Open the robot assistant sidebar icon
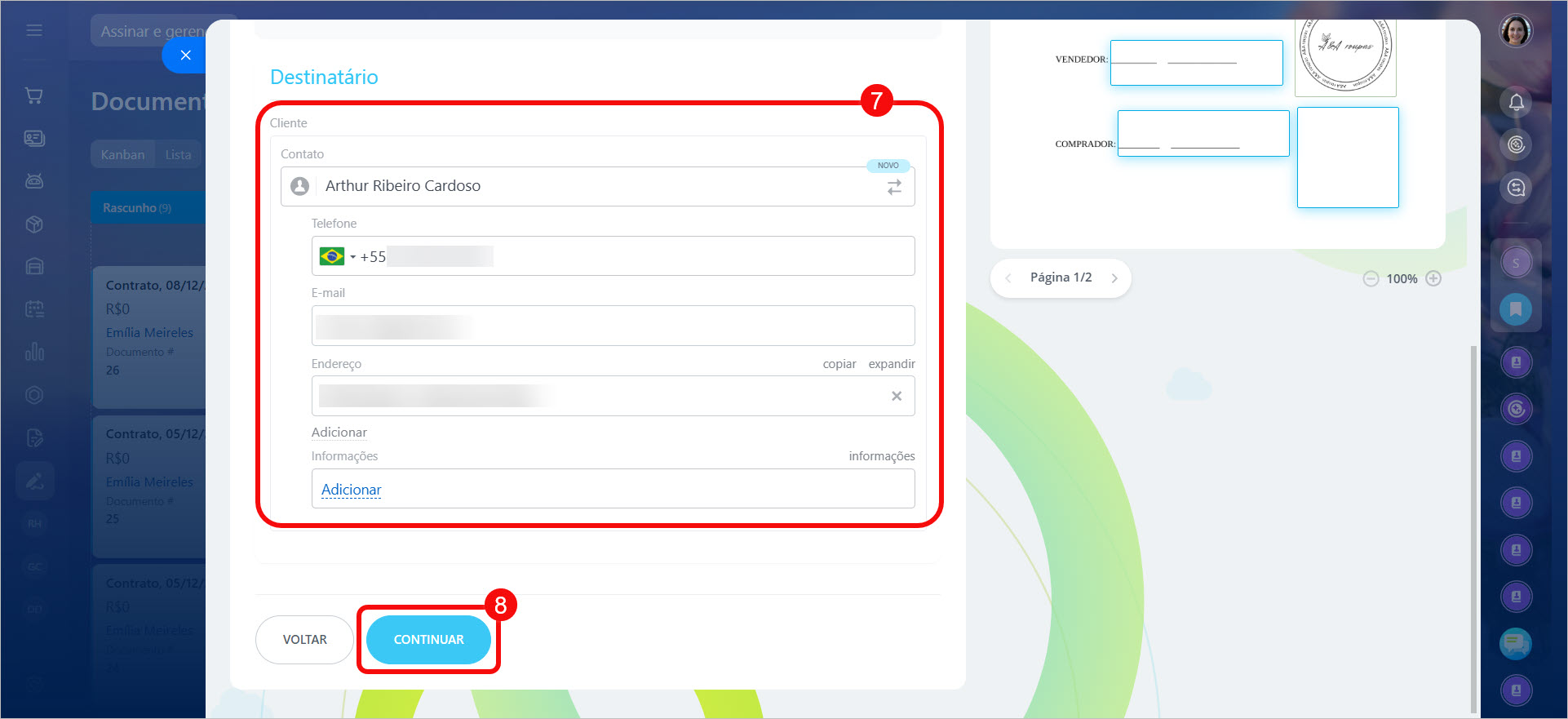 [x=34, y=181]
